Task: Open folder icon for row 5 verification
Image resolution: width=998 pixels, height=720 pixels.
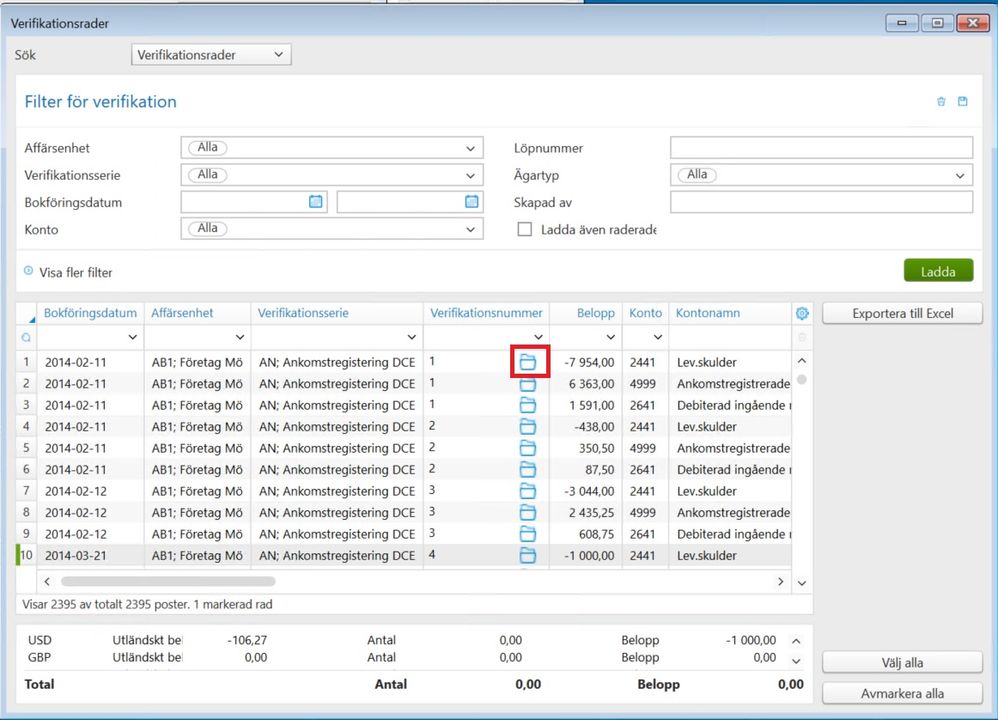Action: click(528, 448)
